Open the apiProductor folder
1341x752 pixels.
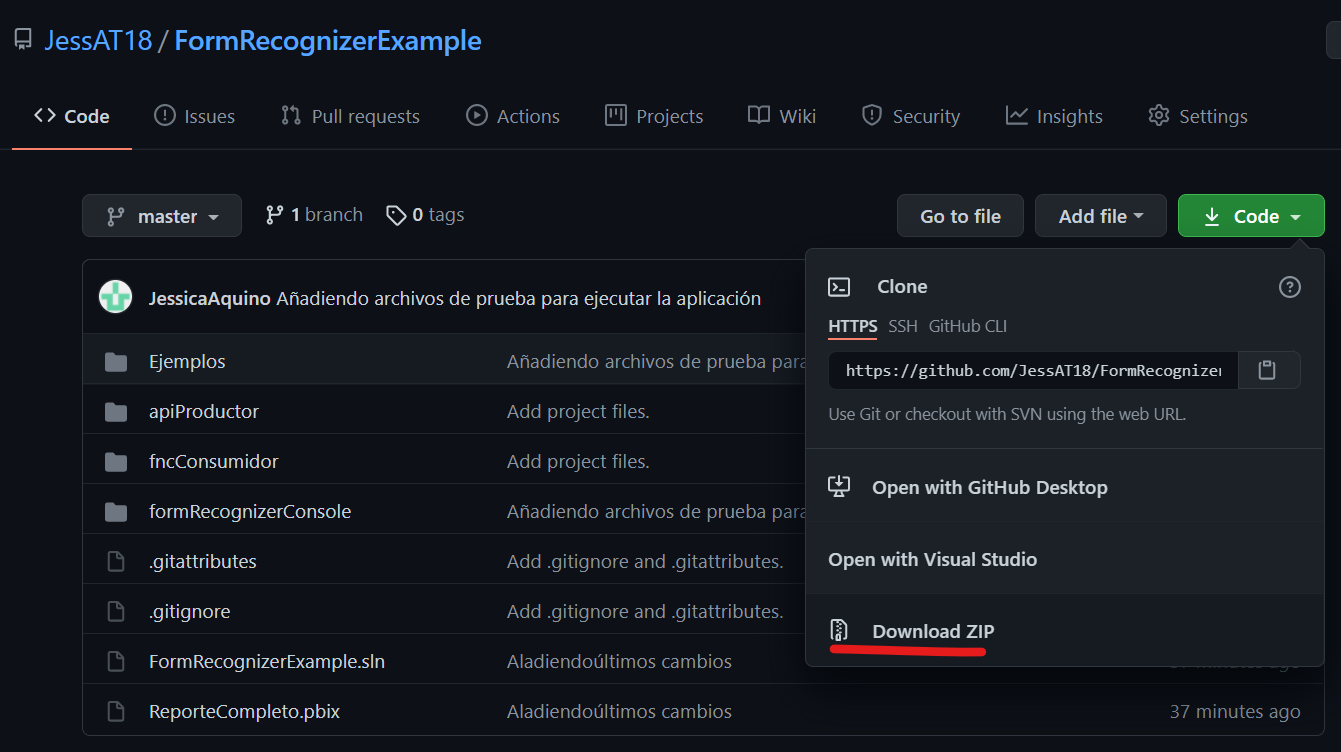204,411
